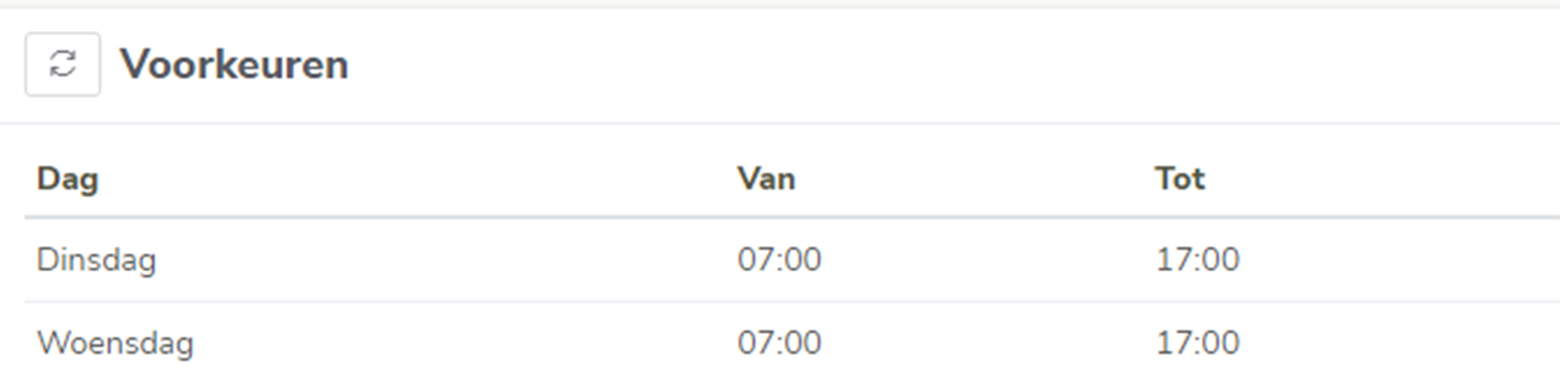Sort preferences by Van time
1568x383 pixels.
[x=766, y=179]
